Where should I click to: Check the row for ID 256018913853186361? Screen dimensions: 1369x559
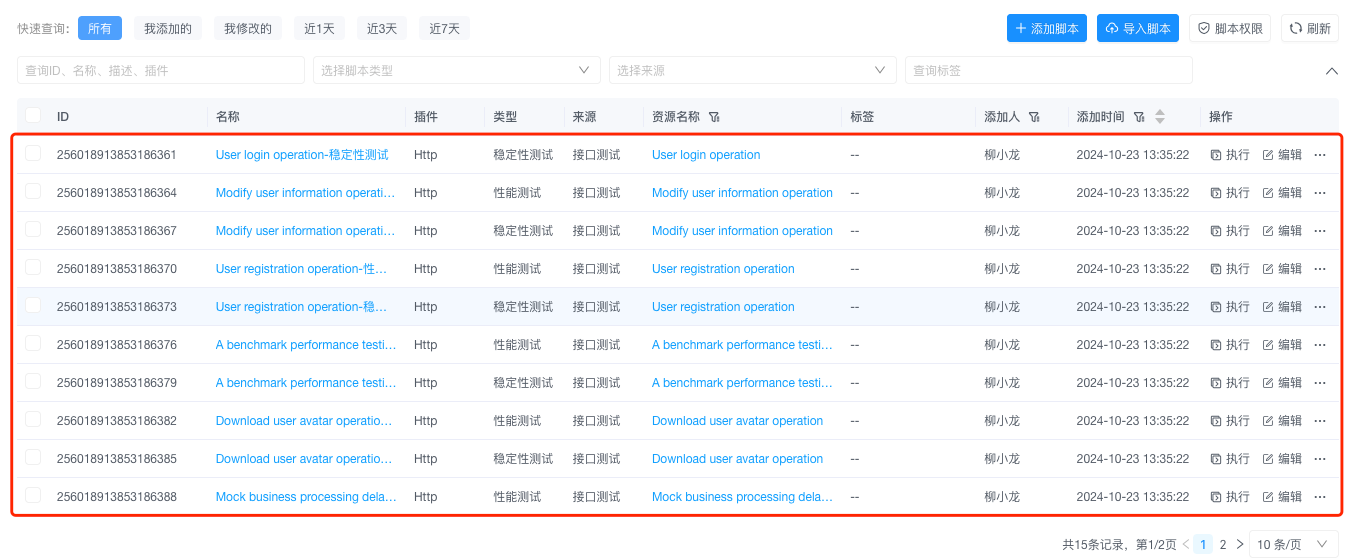coord(33,153)
